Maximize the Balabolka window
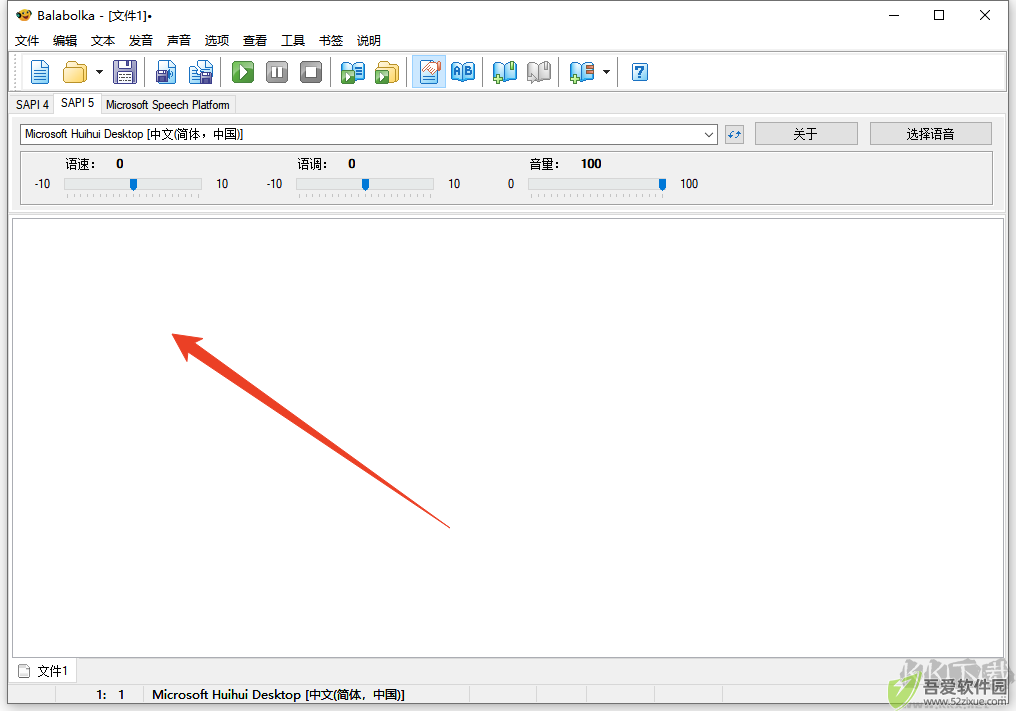The width and height of the screenshot is (1016, 711). click(939, 15)
